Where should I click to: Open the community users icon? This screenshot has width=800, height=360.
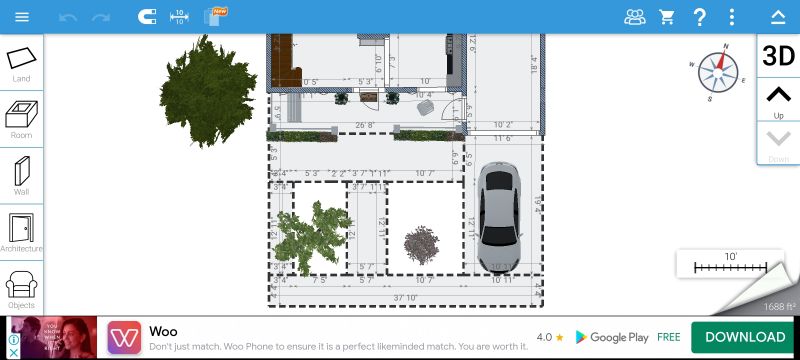point(635,17)
